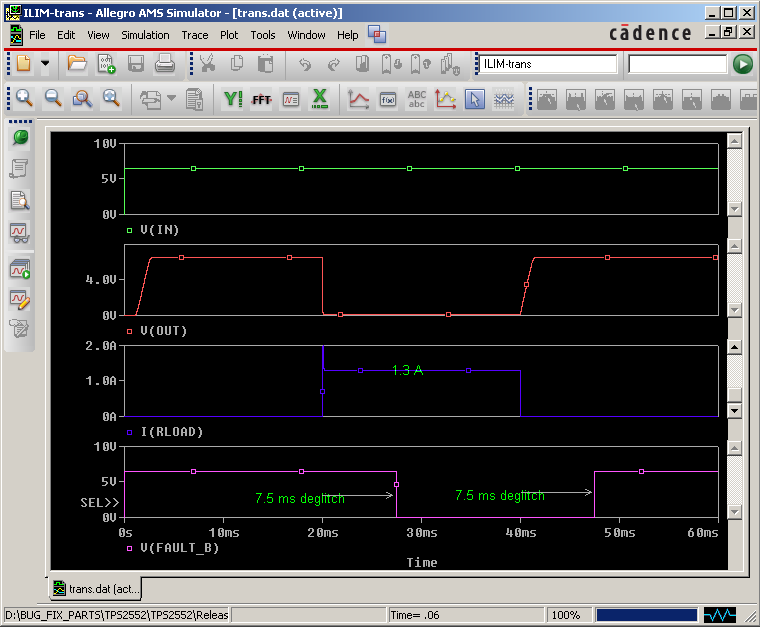
Task: Click the Print icon in toolbar
Action: 165,64
